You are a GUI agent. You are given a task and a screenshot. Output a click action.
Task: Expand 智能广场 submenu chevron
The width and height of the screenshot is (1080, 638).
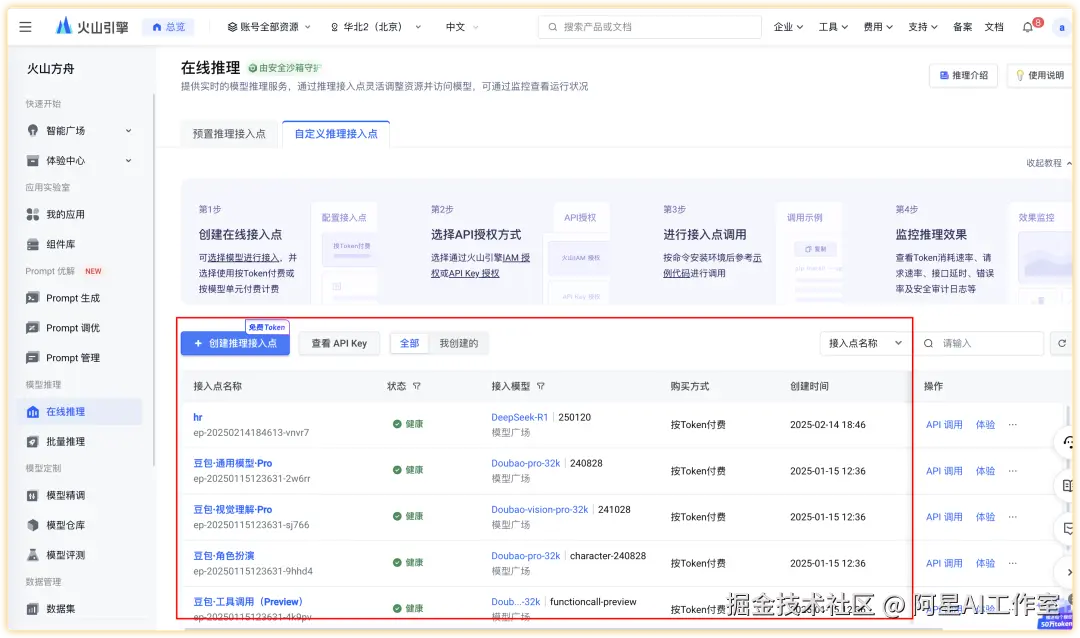128,130
